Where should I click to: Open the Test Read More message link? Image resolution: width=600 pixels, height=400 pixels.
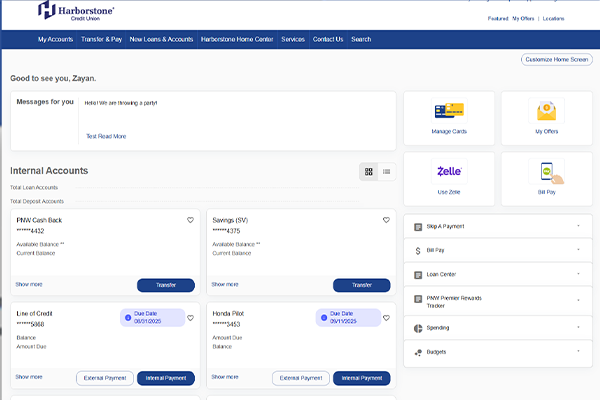click(106, 136)
